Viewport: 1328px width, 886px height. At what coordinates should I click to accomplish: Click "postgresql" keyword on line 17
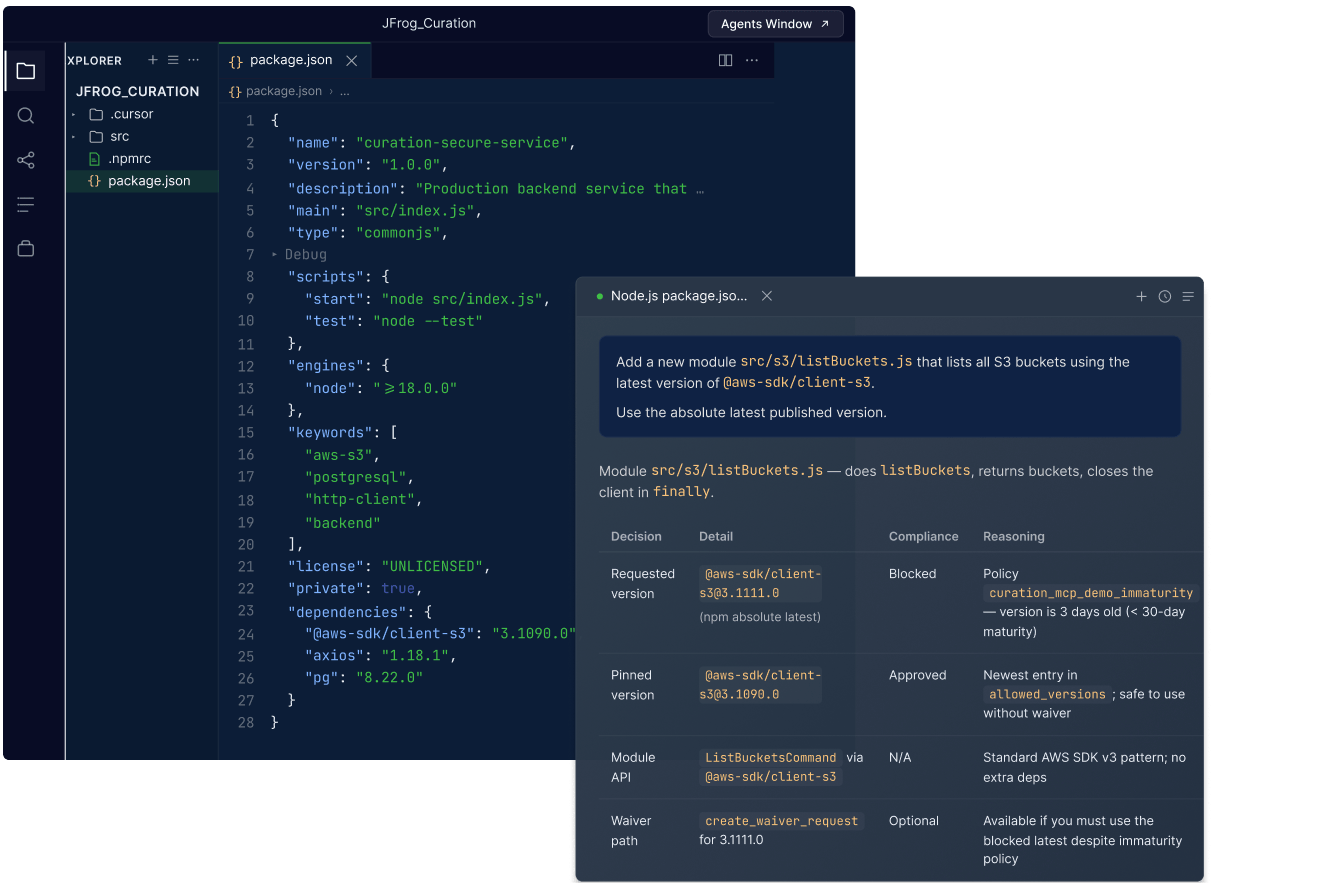[x=356, y=477]
